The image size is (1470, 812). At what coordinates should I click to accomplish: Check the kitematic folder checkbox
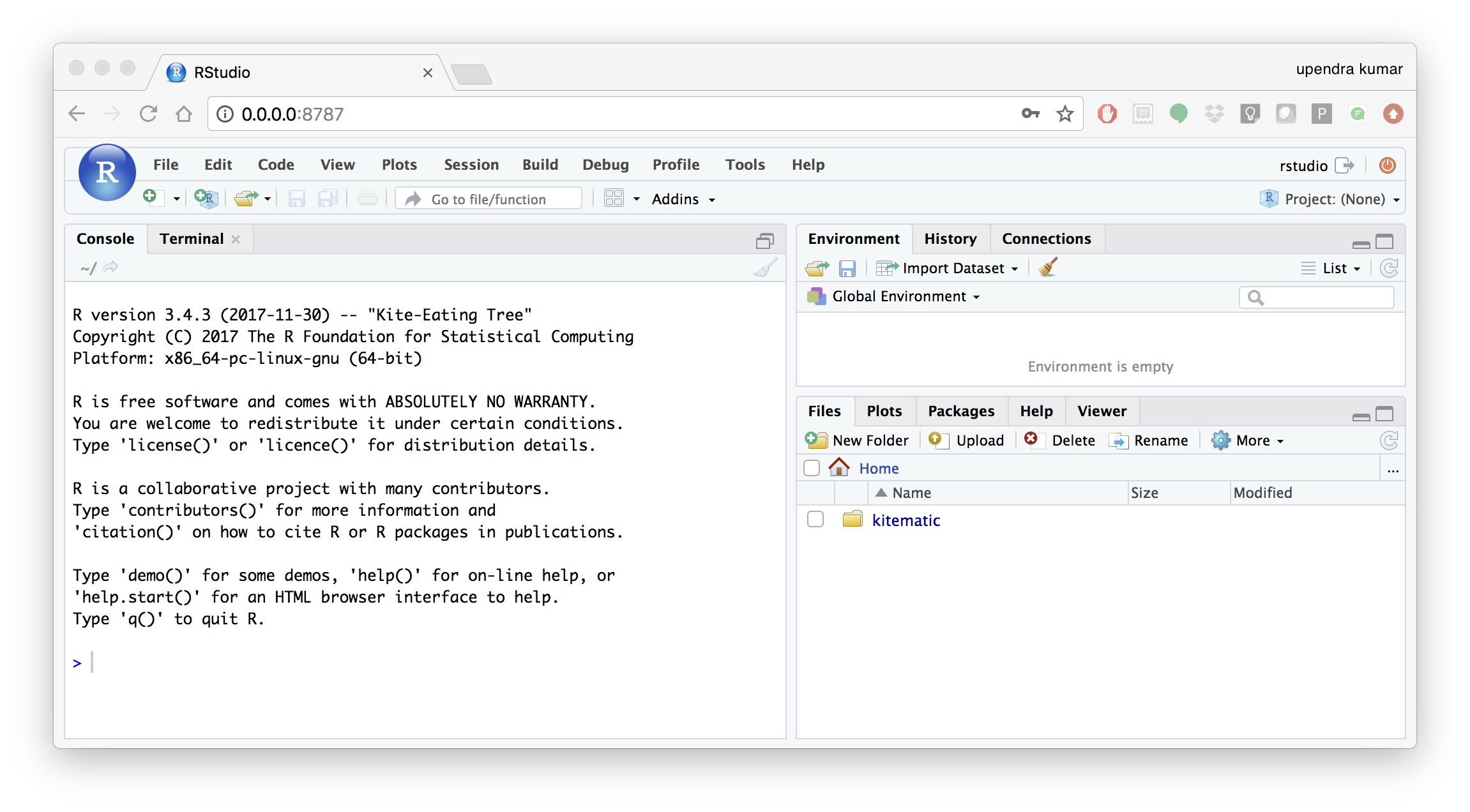815,519
